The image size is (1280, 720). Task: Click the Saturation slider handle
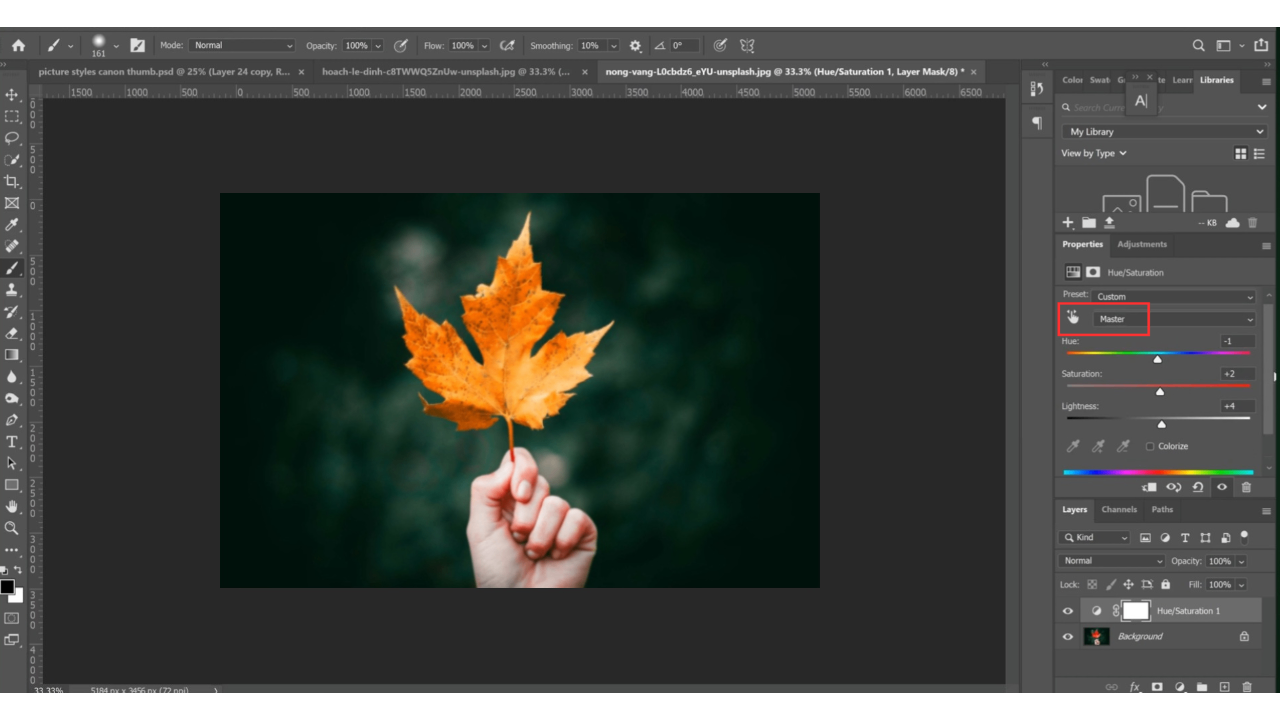pos(1160,391)
